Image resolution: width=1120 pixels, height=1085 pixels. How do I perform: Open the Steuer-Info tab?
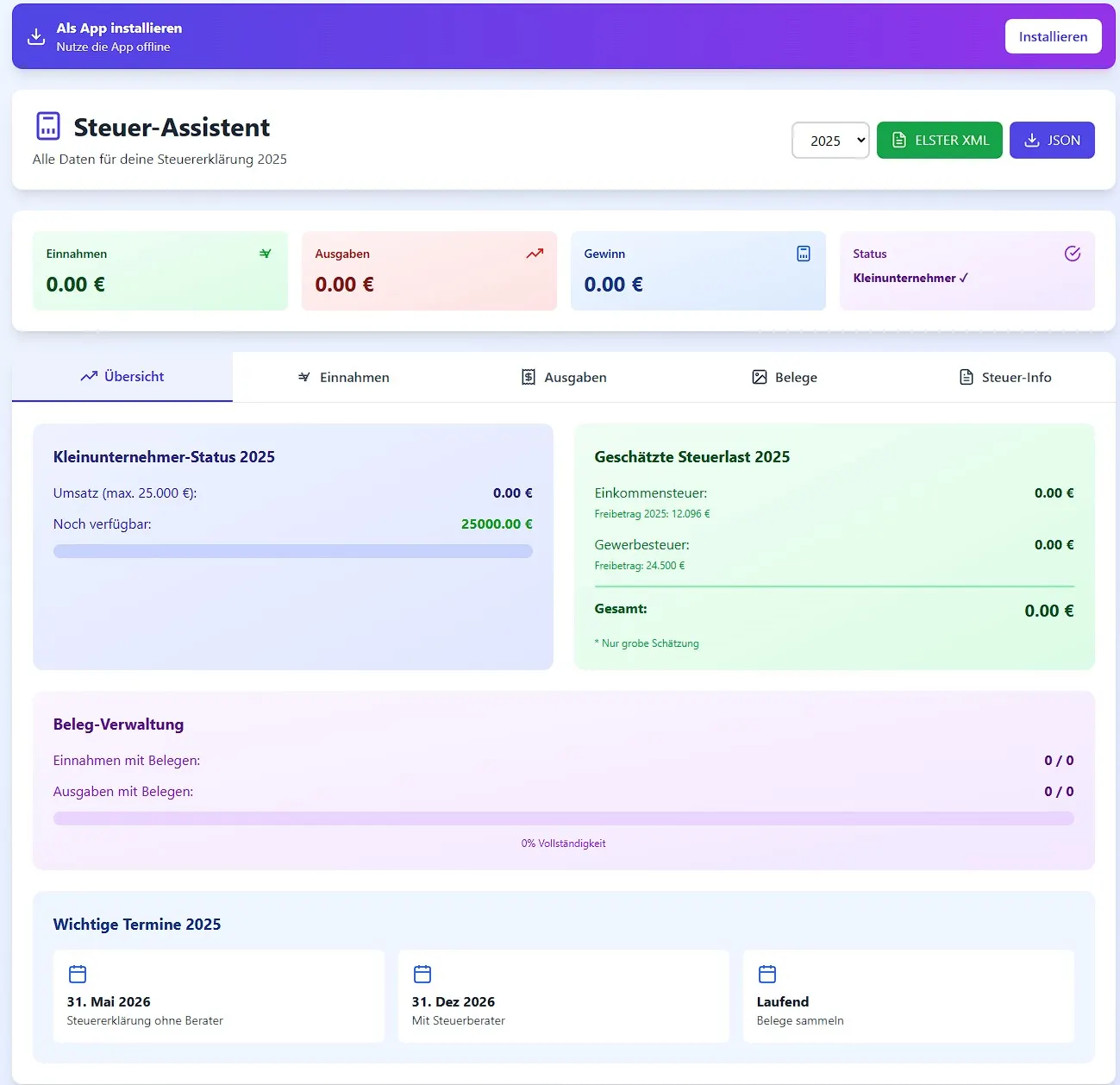coord(1004,377)
